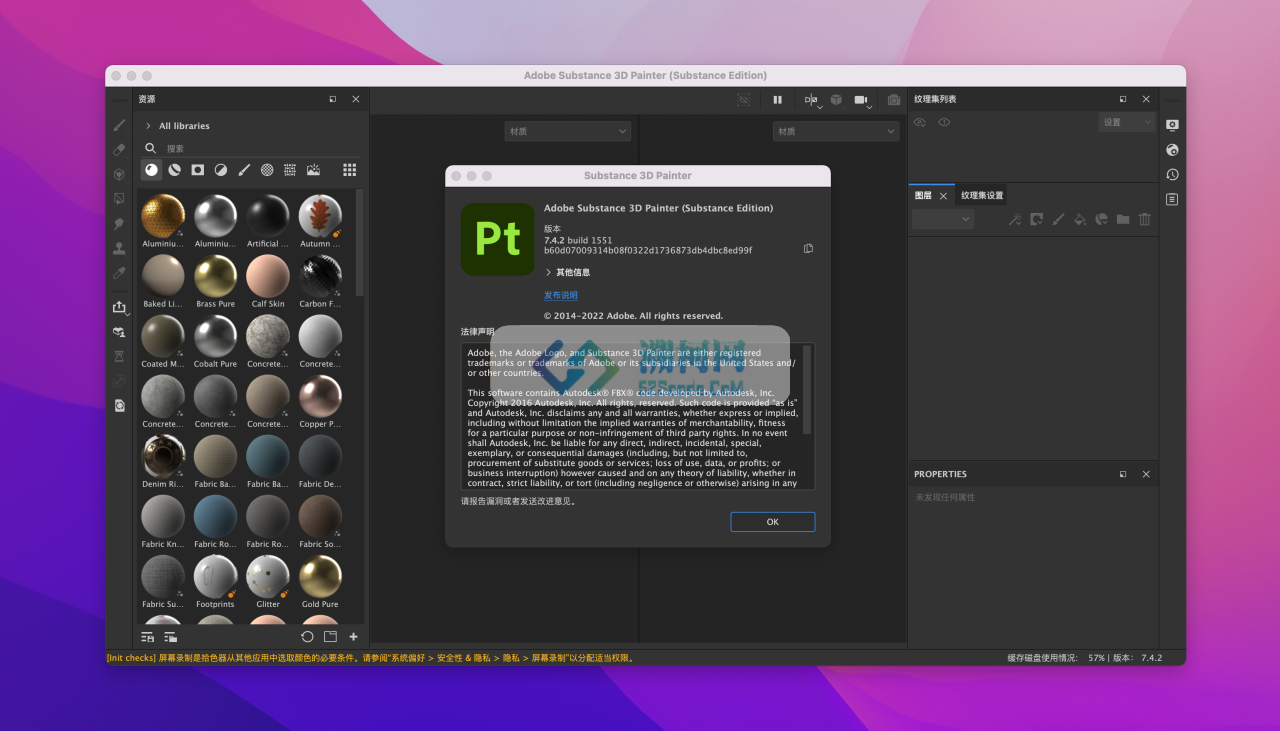Open symmetry options dropdown in viewport toolbar

pyautogui.click(x=812, y=100)
